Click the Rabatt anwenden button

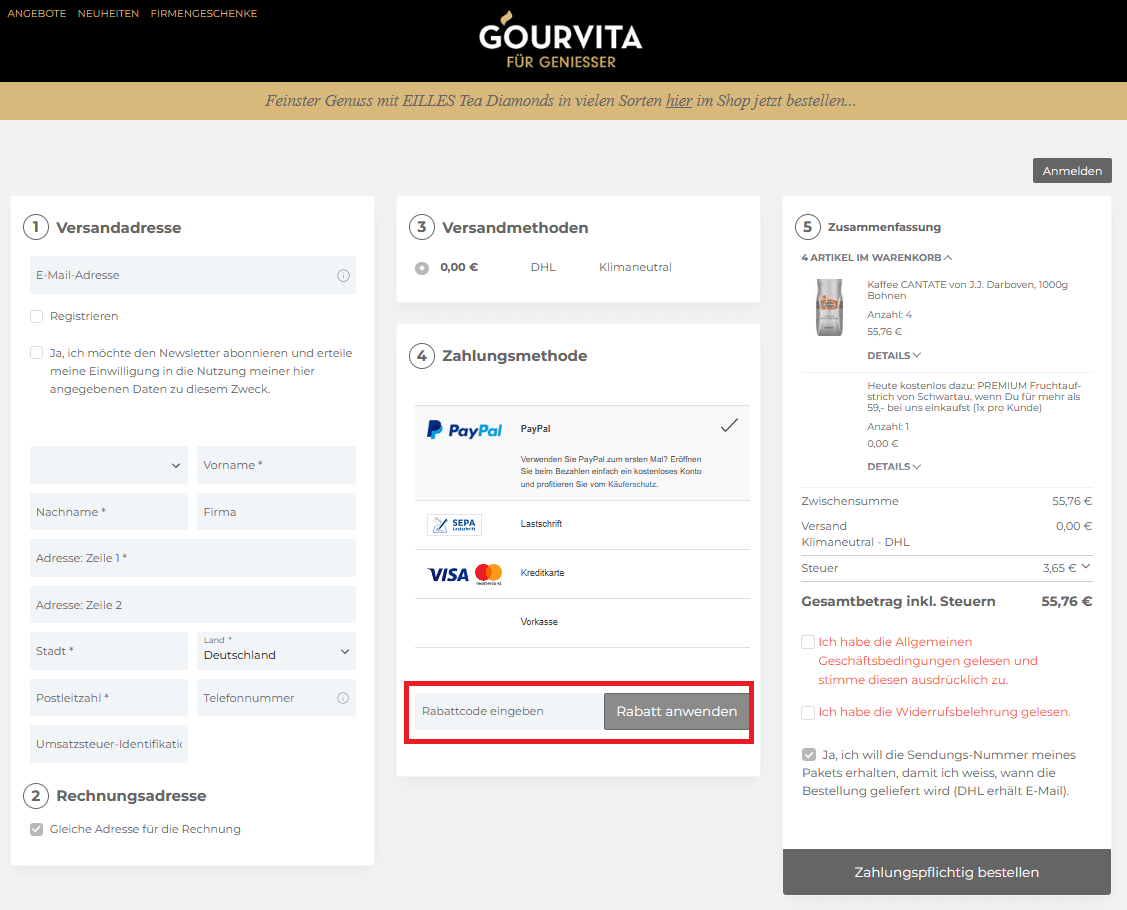[676, 712]
